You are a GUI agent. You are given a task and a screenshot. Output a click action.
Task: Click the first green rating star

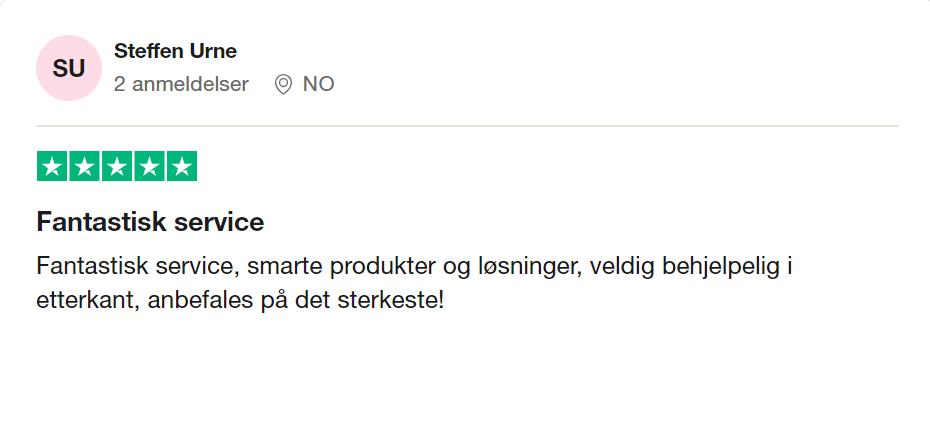(52, 166)
